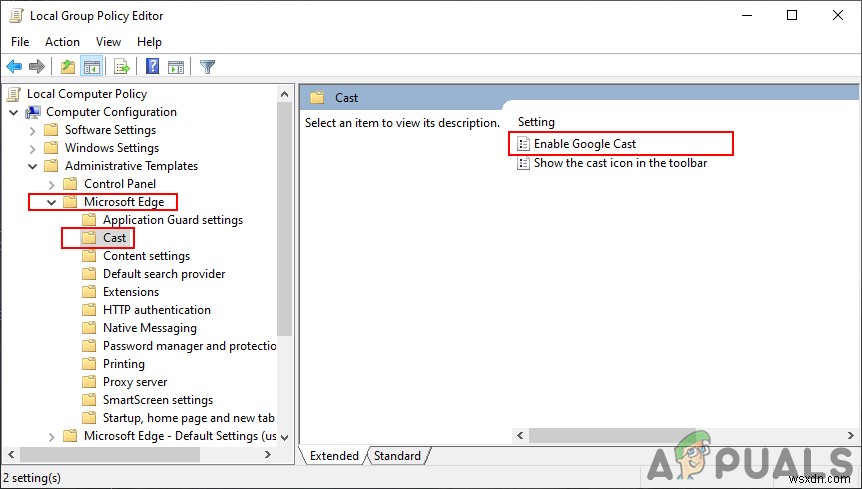Toggle Show/Hide Console Tree toolbar icon
This screenshot has width=862, height=489.
coord(92,67)
